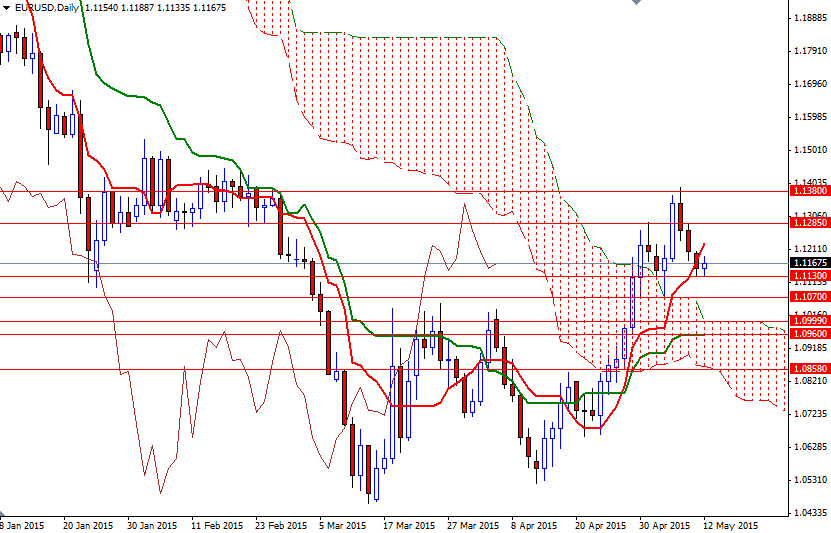Click the 1.17910 price axis value

point(810,51)
